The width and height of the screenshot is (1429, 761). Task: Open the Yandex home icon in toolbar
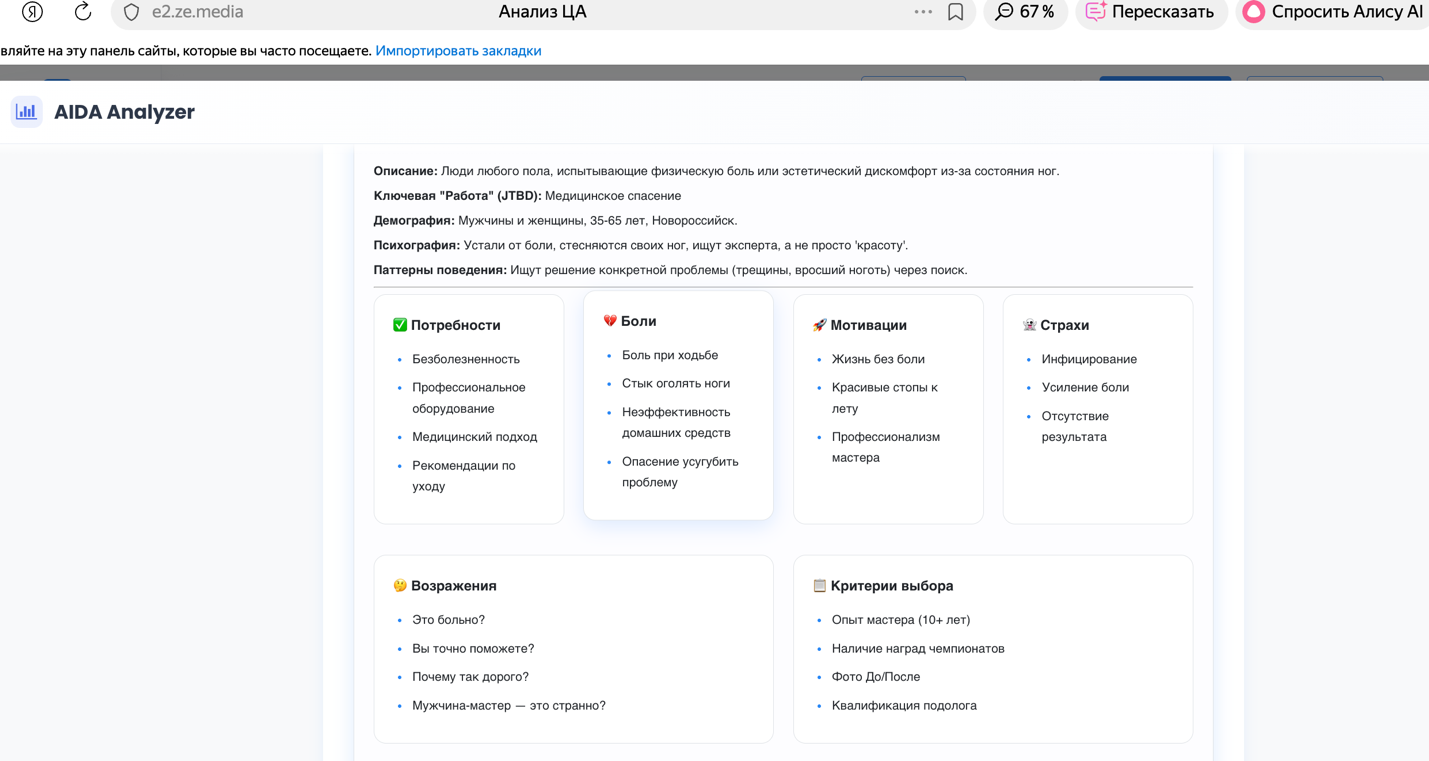[33, 12]
